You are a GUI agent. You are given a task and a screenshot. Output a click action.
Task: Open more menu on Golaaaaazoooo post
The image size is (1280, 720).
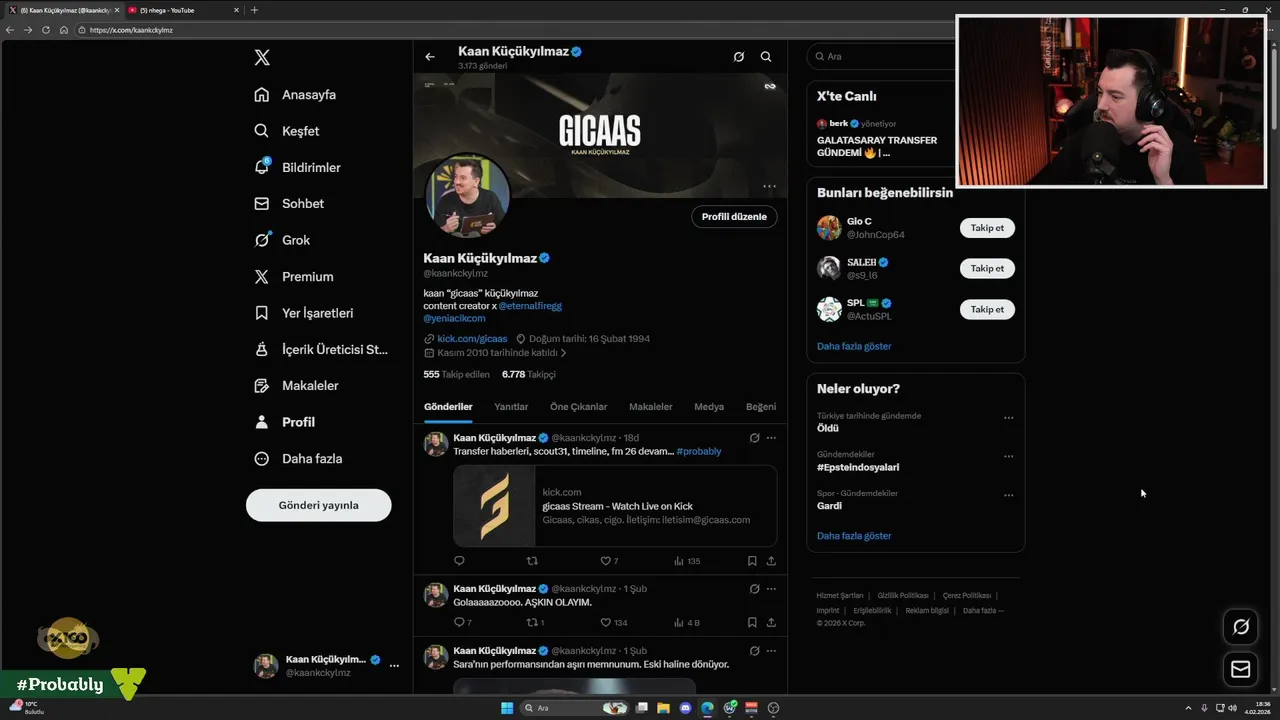(x=771, y=589)
